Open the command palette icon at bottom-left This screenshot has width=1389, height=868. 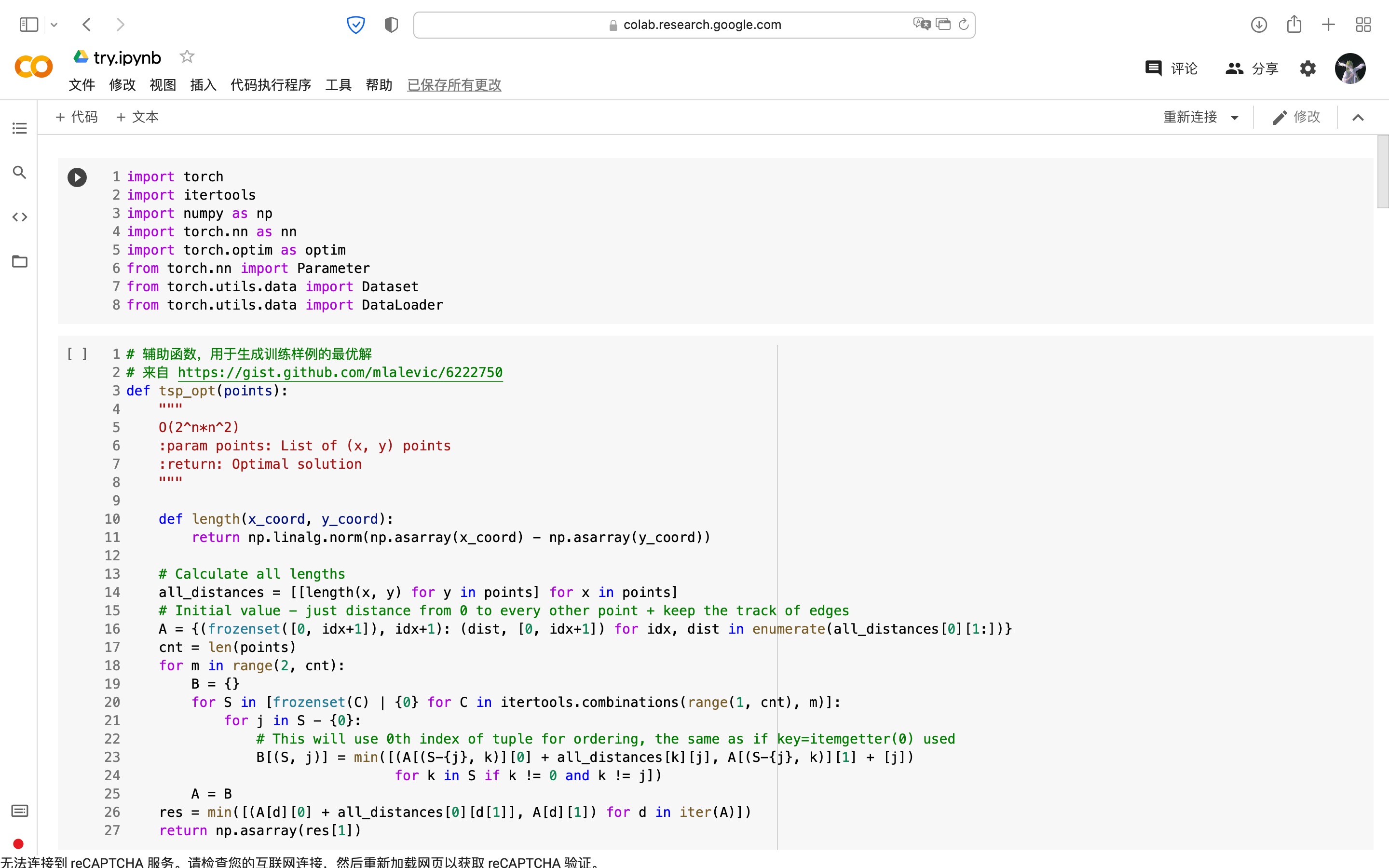(x=19, y=811)
